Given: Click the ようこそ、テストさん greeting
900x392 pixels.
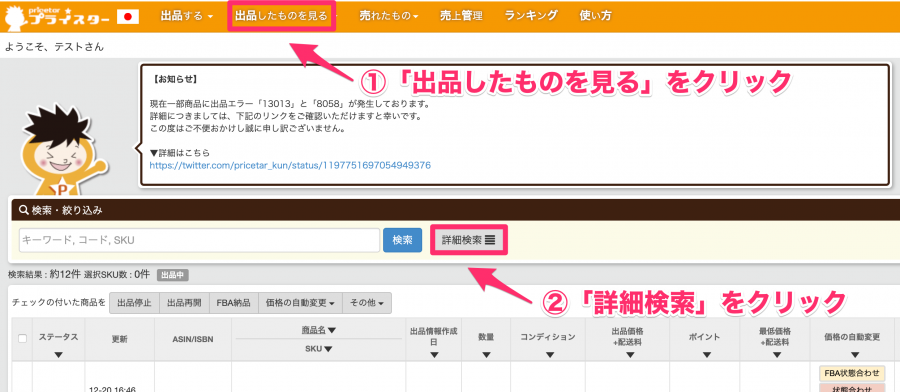Looking at the screenshot, I should click(55, 47).
